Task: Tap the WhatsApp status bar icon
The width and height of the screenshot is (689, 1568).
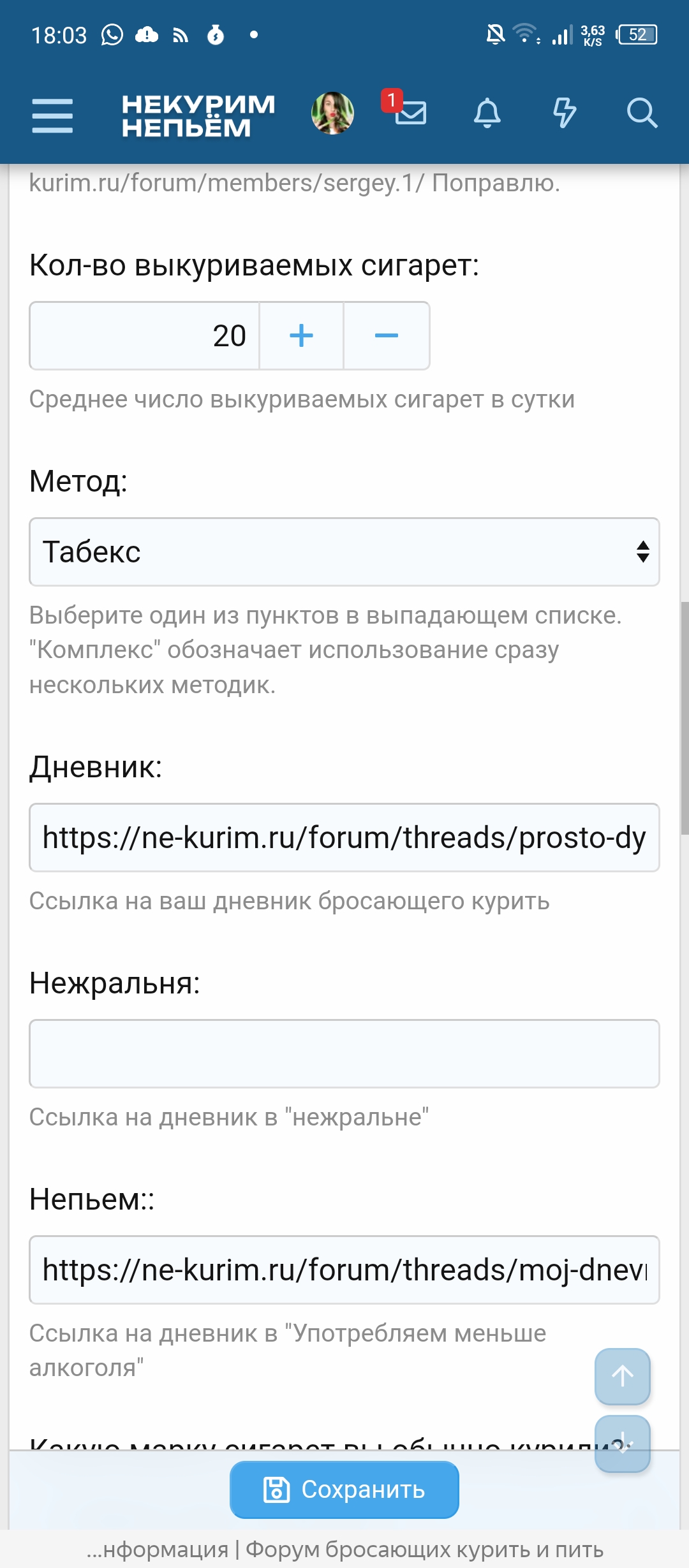Action: 112,35
